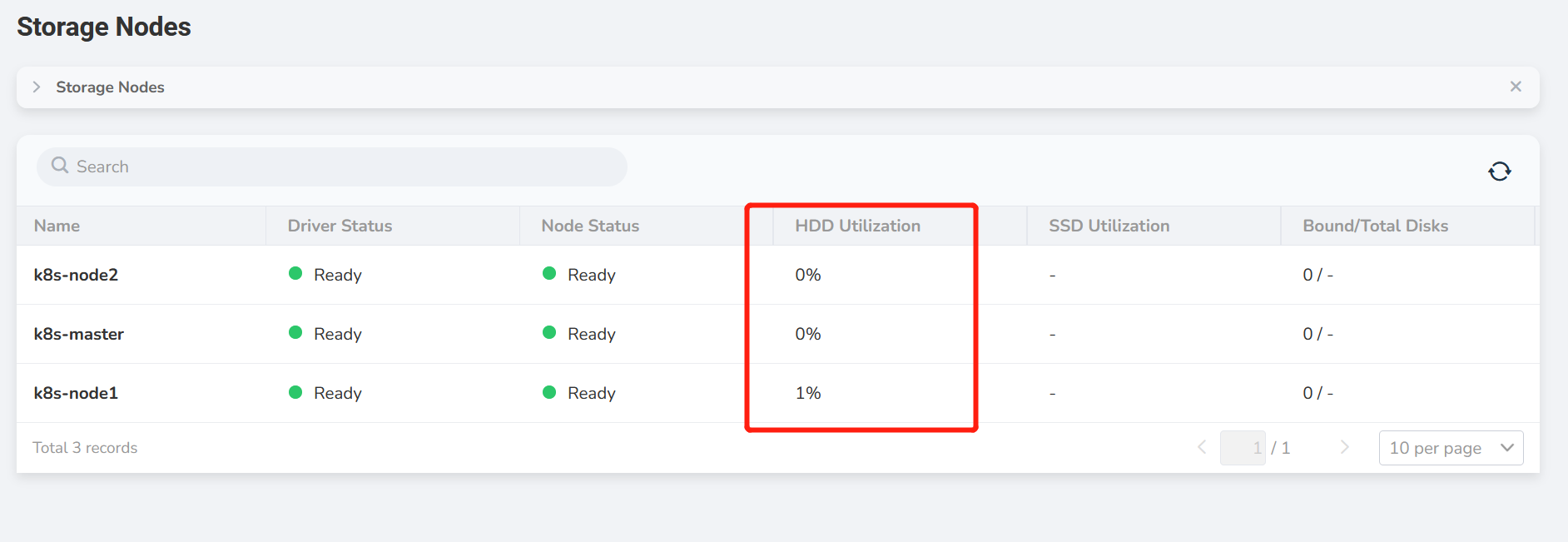The image size is (1568, 542).
Task: Expand the Storage Nodes breadcrumb chevron
Action: (37, 86)
